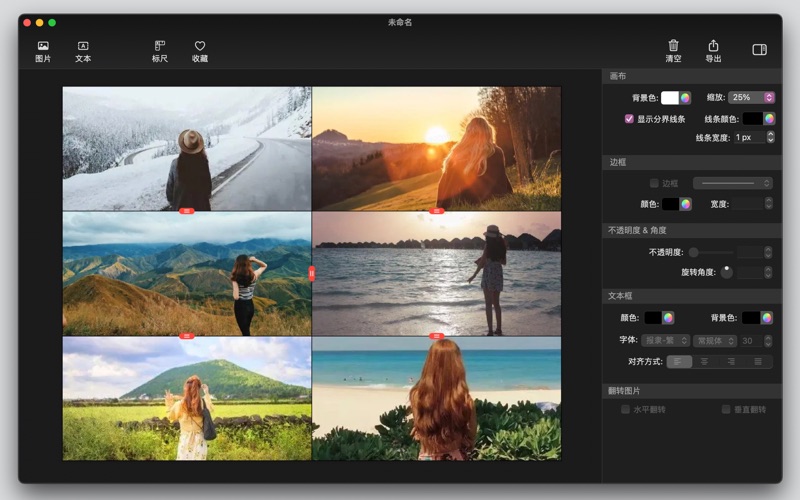Check the 垂直翻转 (vertical flip) checkbox
The image size is (800, 500).
pos(726,409)
